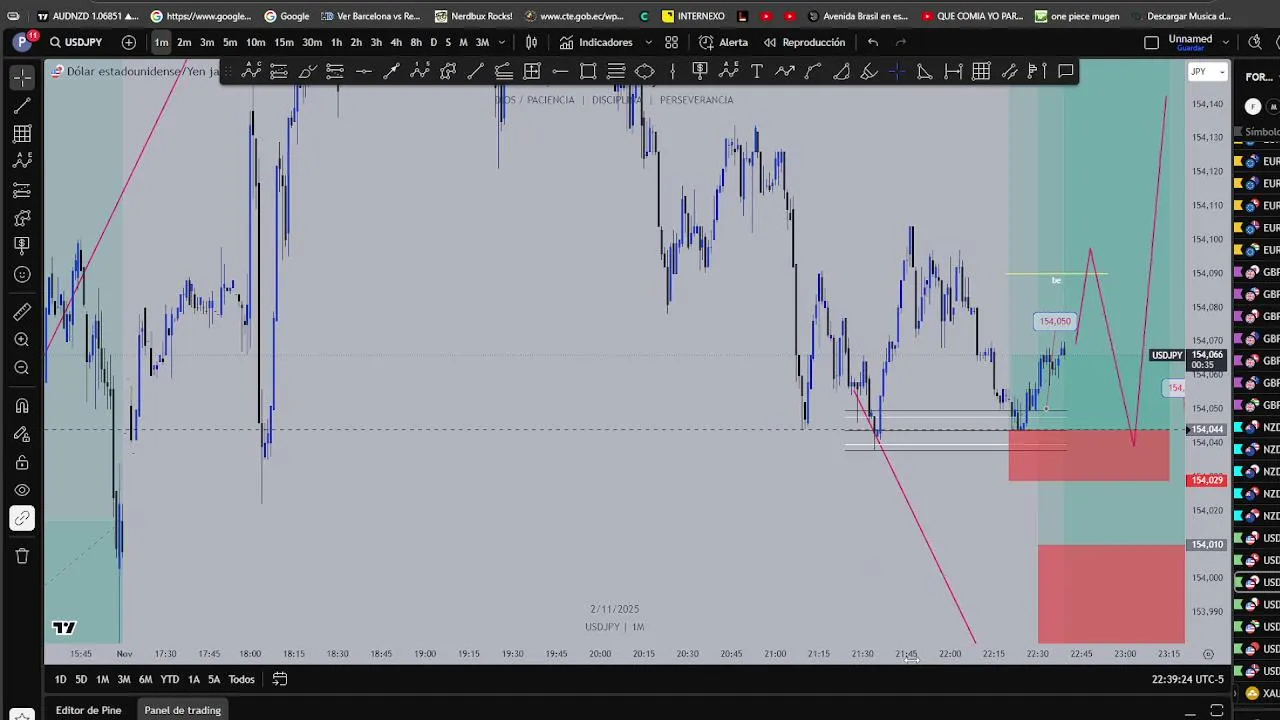This screenshot has height=720, width=1280.
Task: Open the emoji icons tool
Action: coord(22,274)
